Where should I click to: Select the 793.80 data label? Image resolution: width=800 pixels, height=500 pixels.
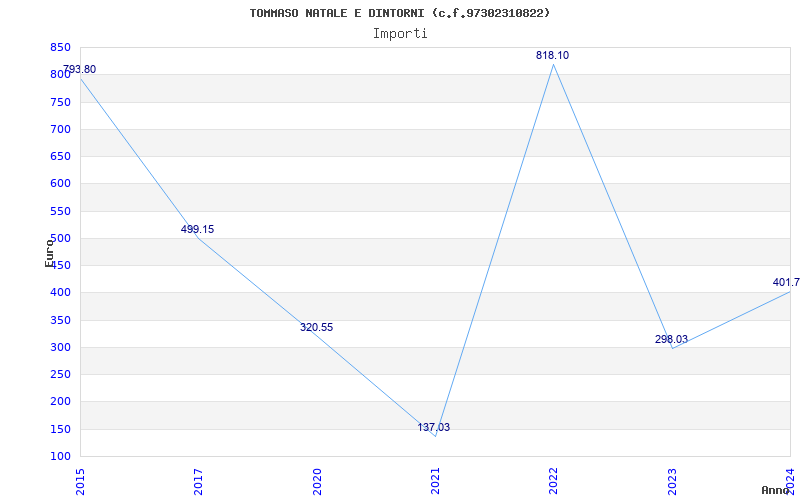79,69
